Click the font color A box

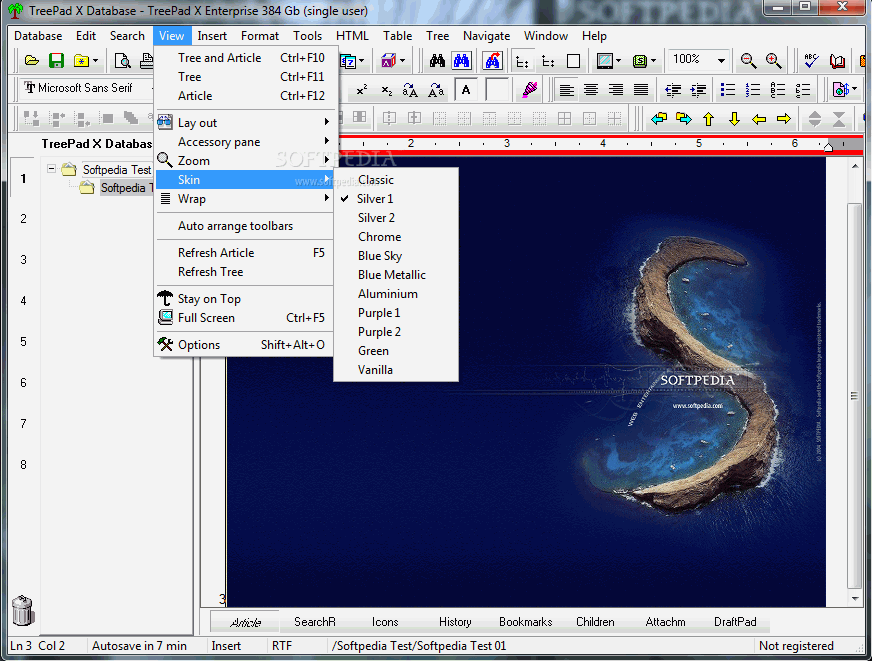(x=466, y=90)
